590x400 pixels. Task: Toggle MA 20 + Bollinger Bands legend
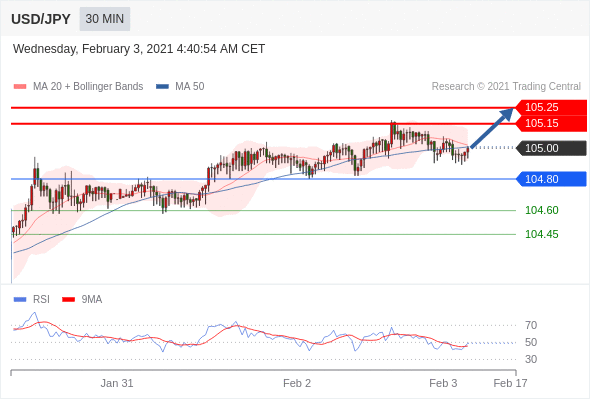78,87
